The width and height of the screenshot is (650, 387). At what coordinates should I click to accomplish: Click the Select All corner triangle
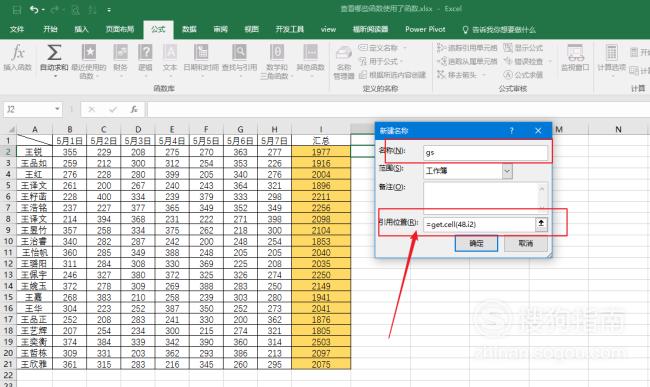coord(12,129)
